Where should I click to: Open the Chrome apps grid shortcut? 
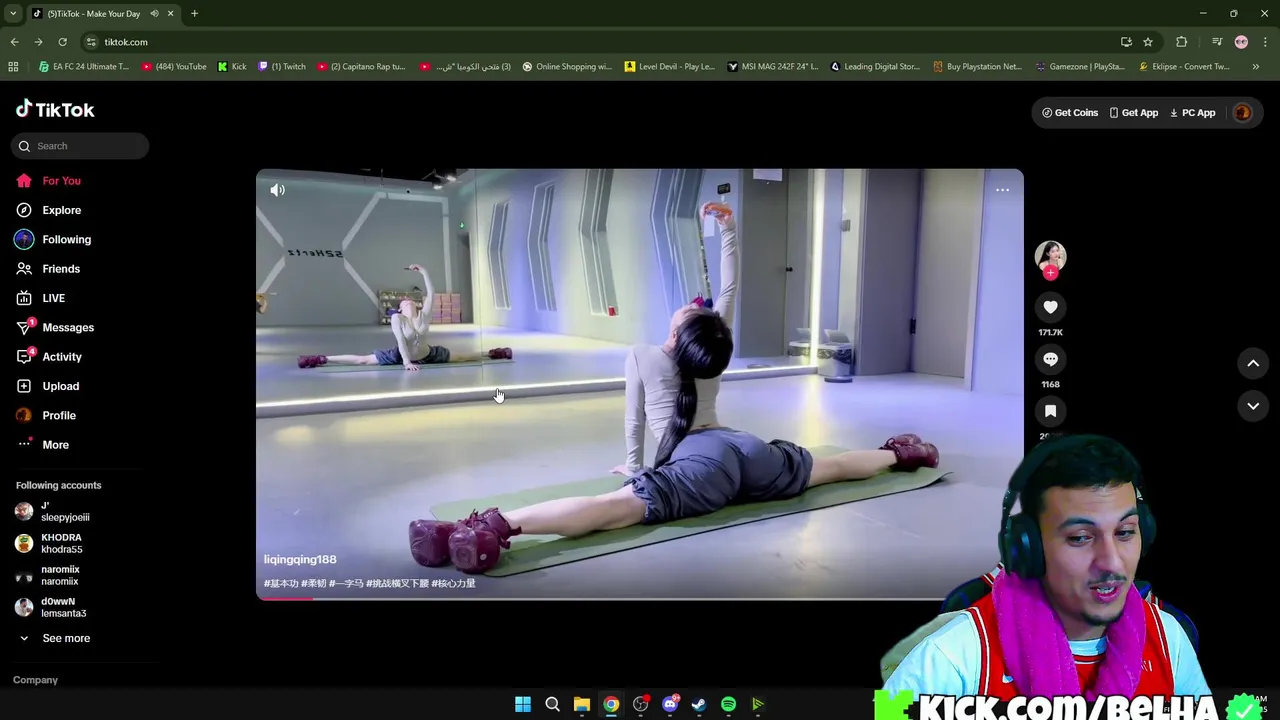[13, 67]
